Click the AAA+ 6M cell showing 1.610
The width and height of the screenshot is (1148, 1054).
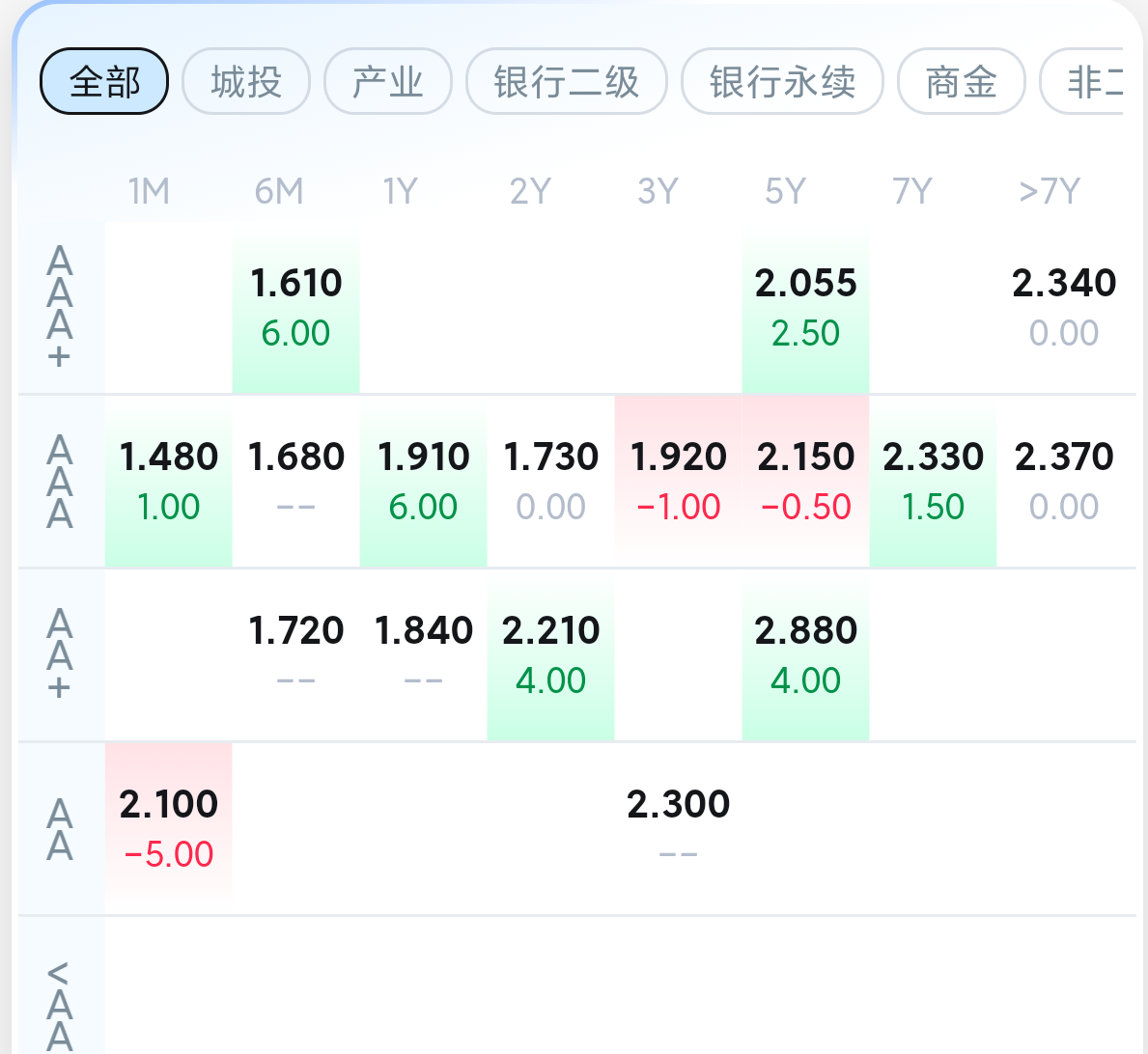[x=295, y=307]
